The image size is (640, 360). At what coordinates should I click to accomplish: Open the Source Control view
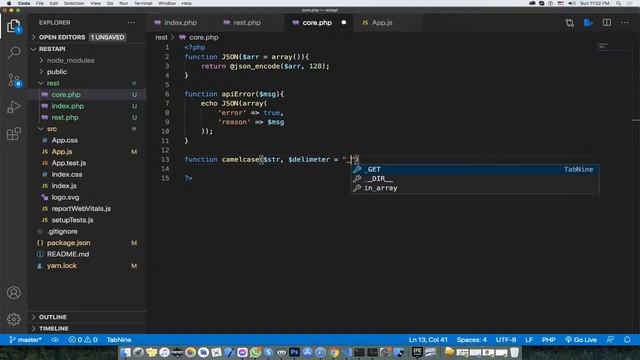(x=14, y=80)
